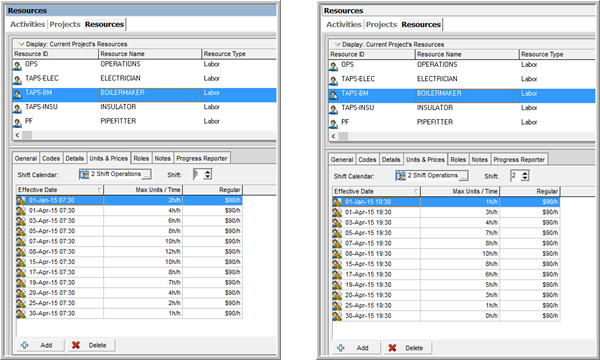Click row icon for 01-Apr-15 07:30
Viewport: 600px width, 360px height.
point(21,211)
